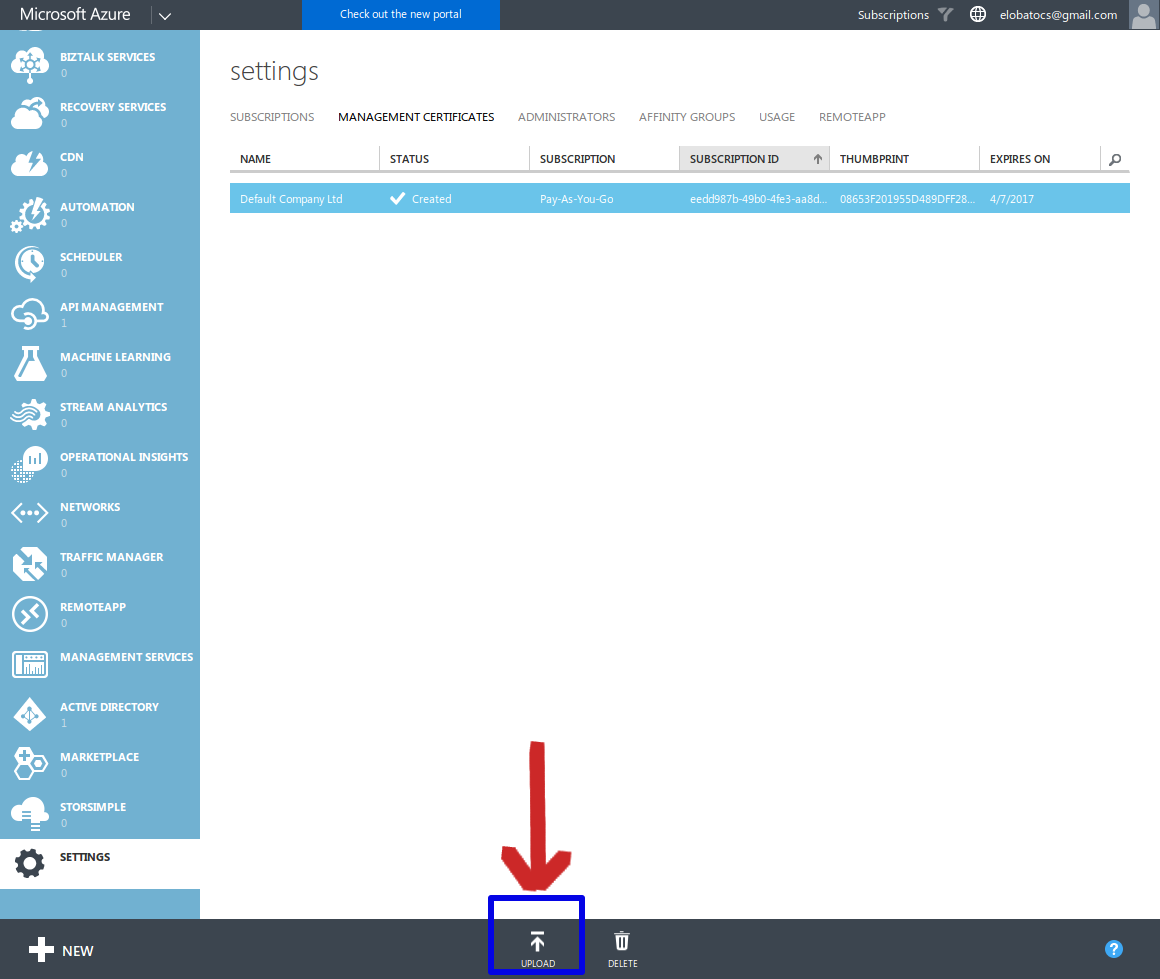Open Active Directory icon

click(x=30, y=714)
